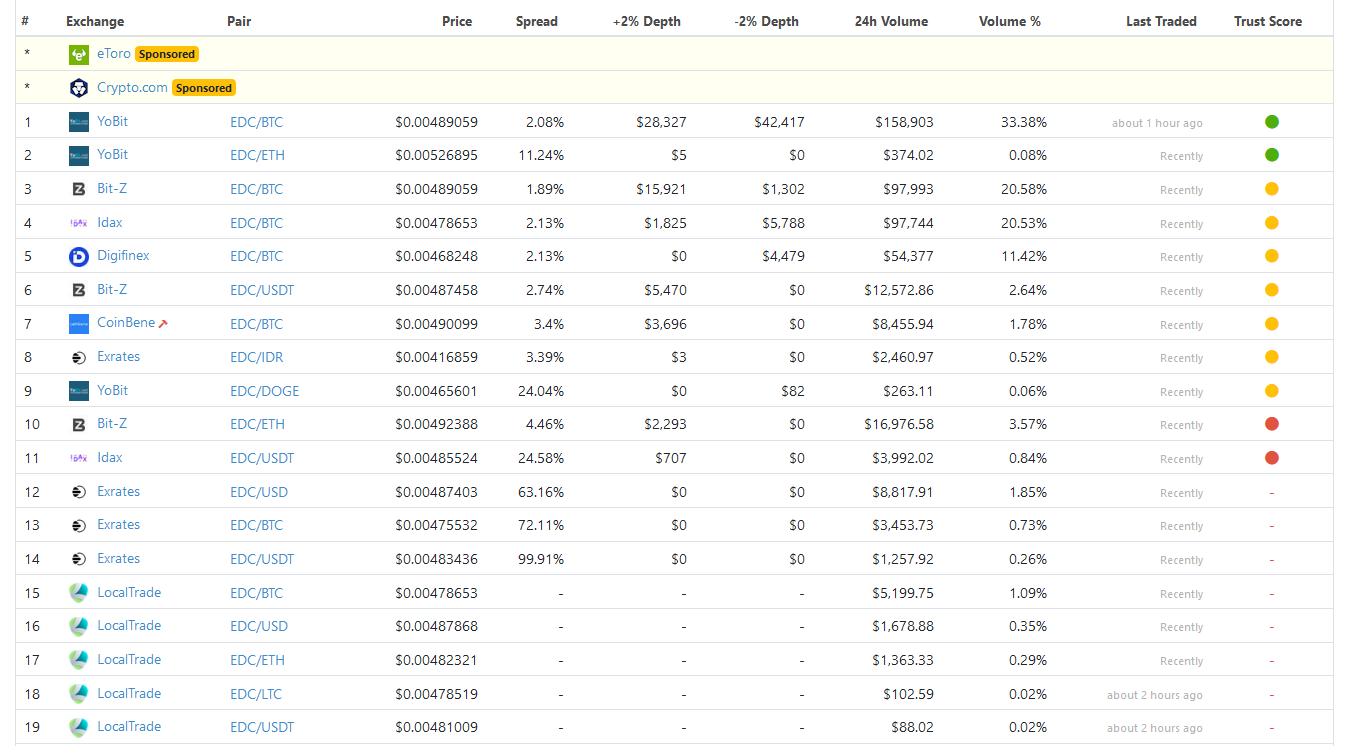
Task: Sort the table by 24h Volume
Action: (x=891, y=20)
